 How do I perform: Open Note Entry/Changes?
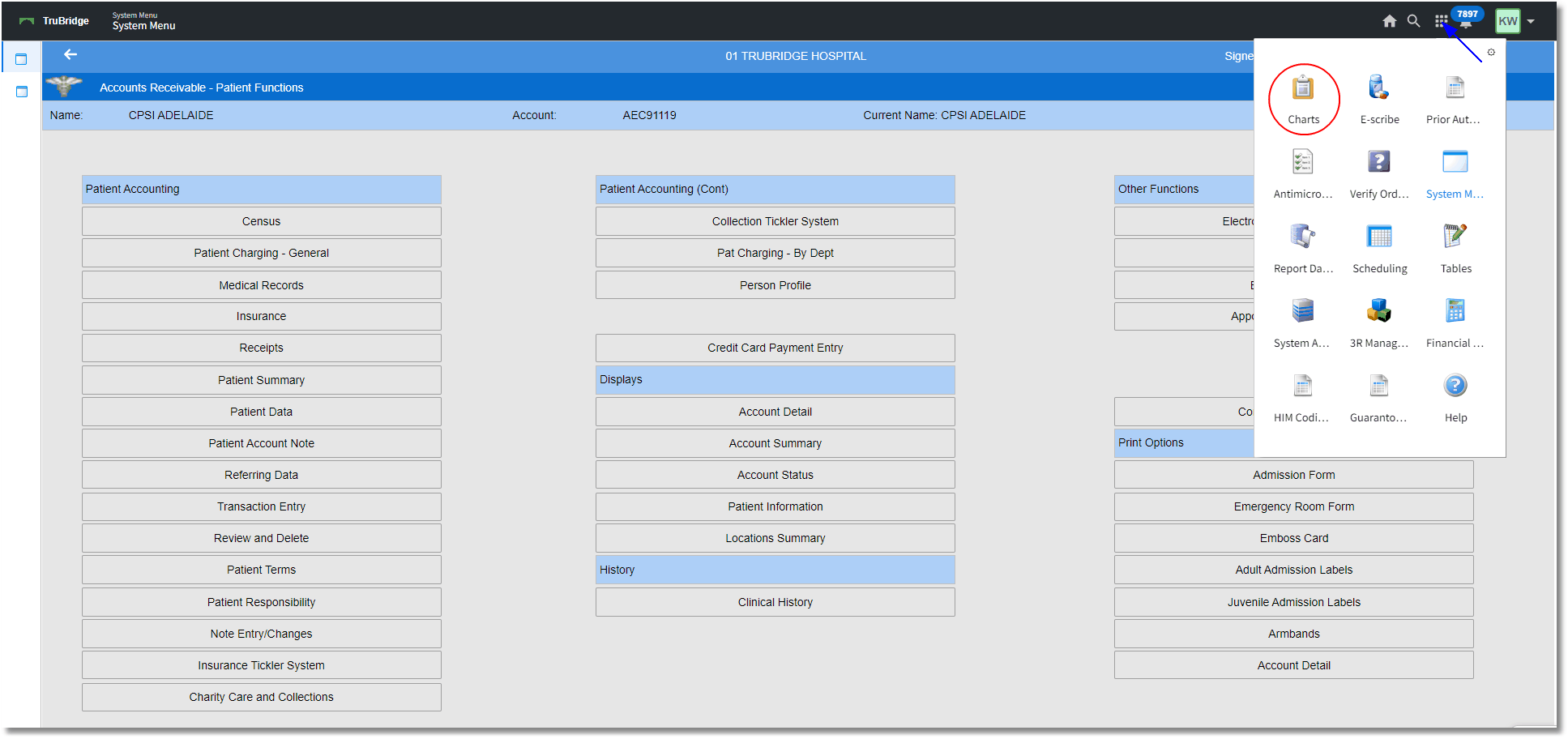261,634
